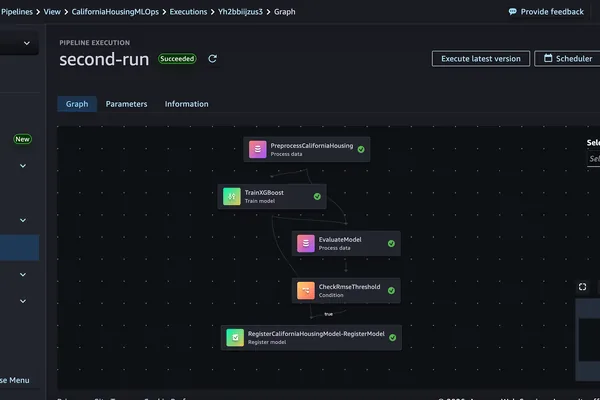Click the Provide feedback speech bubble icon
600x400 pixels.
512,11
